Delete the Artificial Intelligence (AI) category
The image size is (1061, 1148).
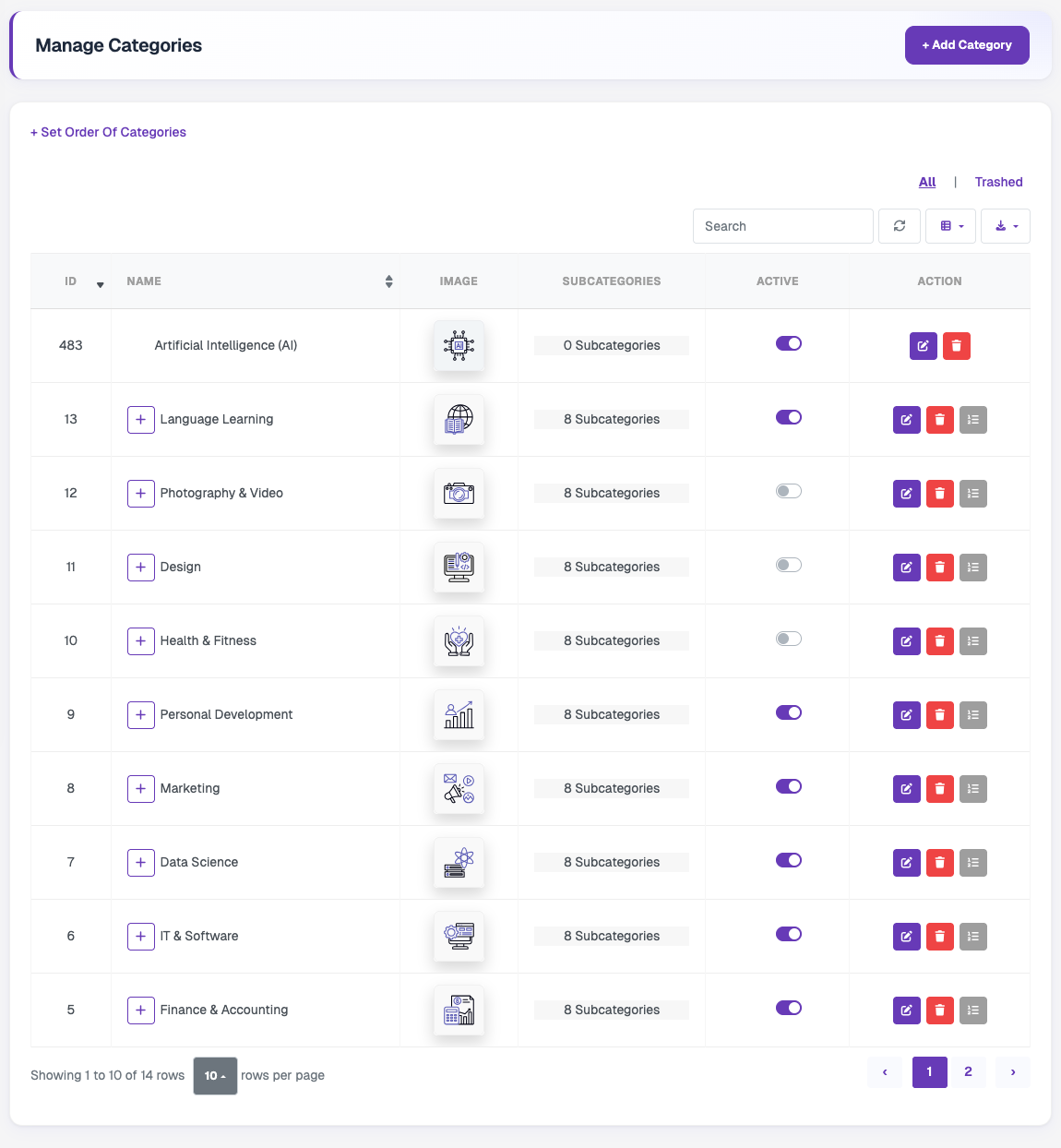click(x=957, y=346)
